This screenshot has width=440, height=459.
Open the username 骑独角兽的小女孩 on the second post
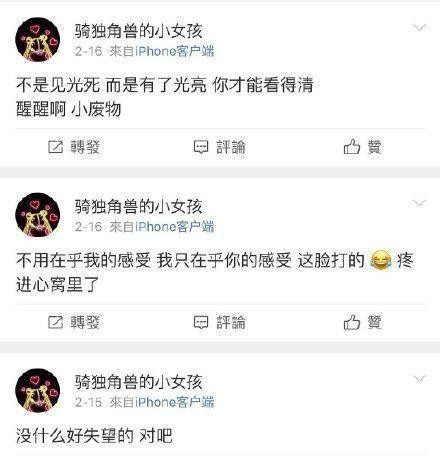tap(139, 206)
